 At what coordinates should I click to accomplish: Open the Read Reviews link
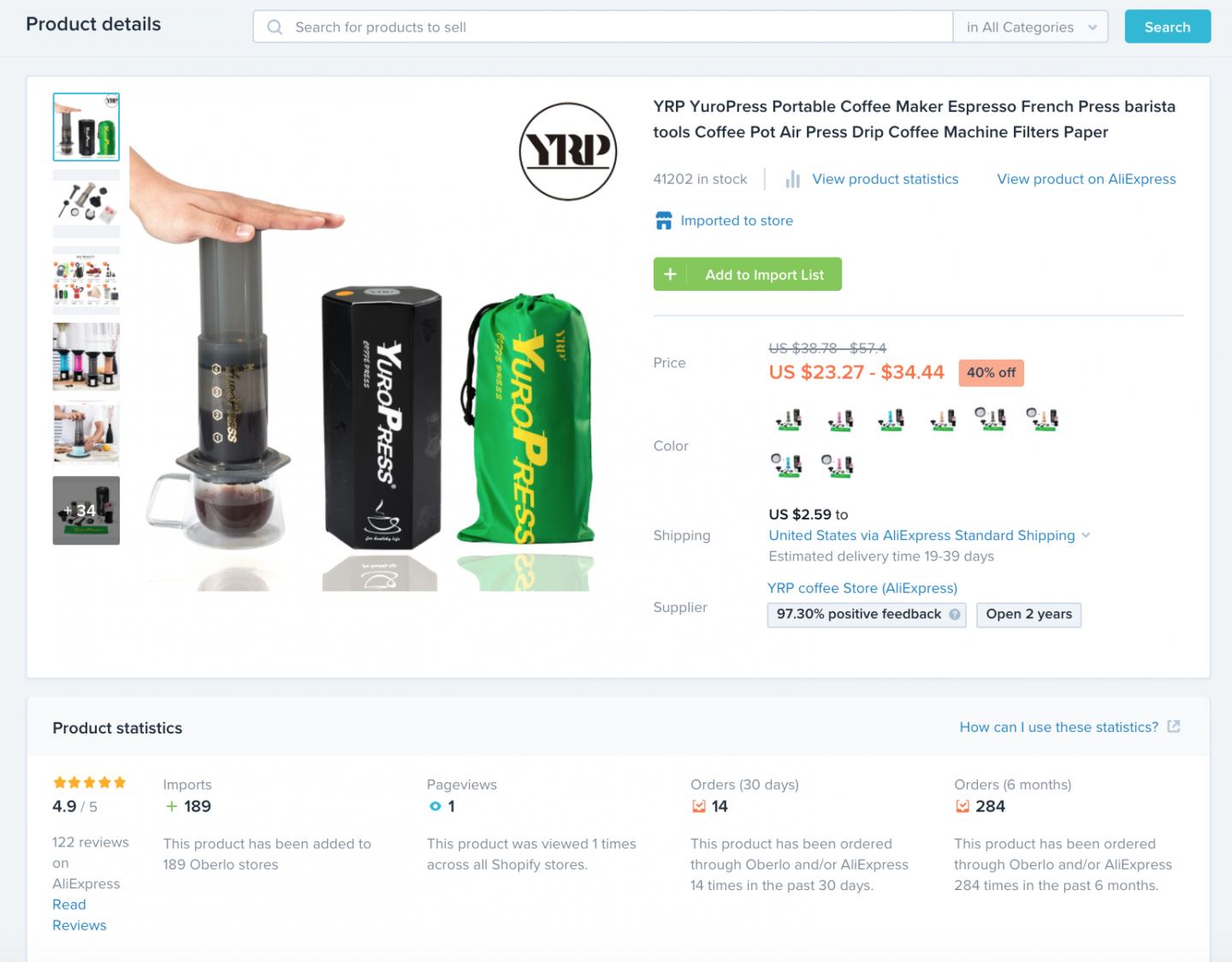point(80,915)
